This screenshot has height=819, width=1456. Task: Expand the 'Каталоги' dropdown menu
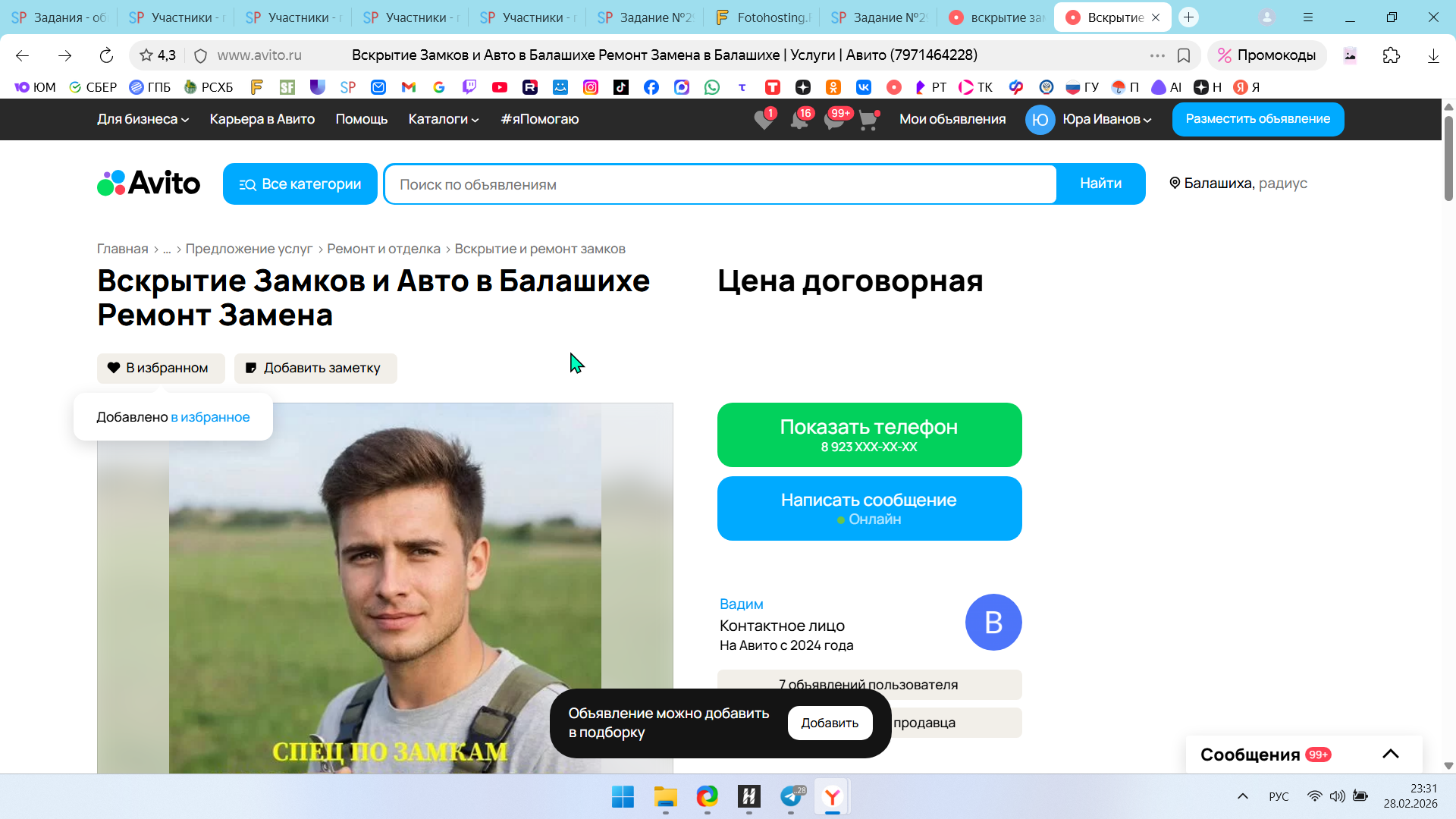tap(443, 119)
